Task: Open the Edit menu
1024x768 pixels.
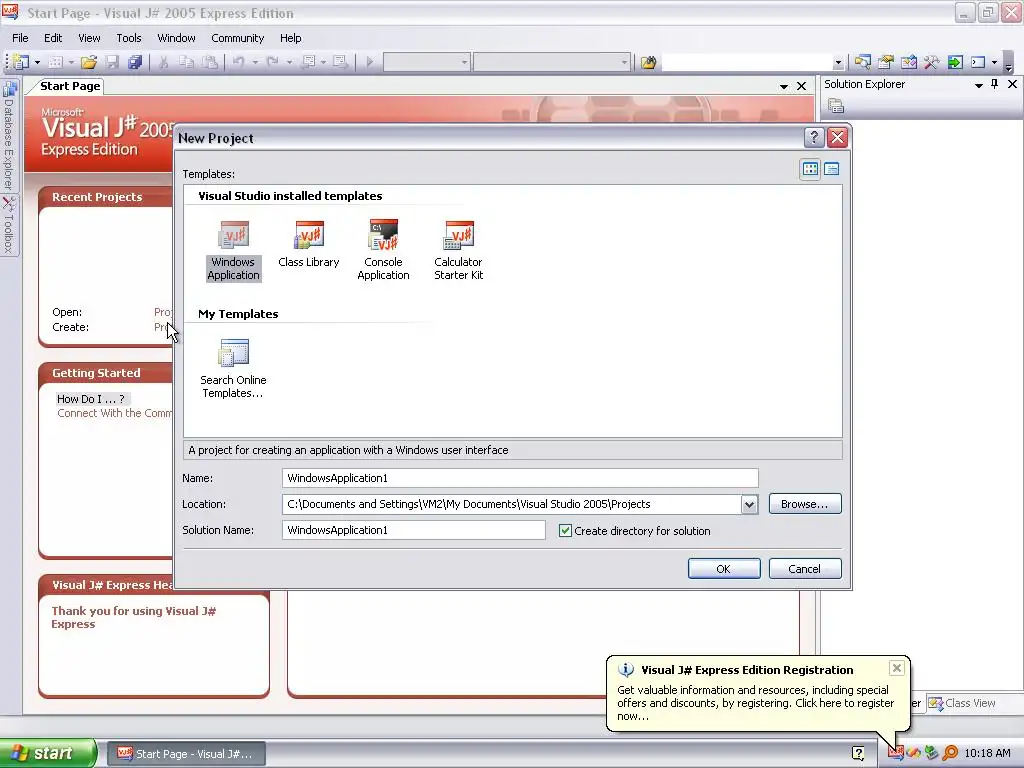Action: coord(53,38)
